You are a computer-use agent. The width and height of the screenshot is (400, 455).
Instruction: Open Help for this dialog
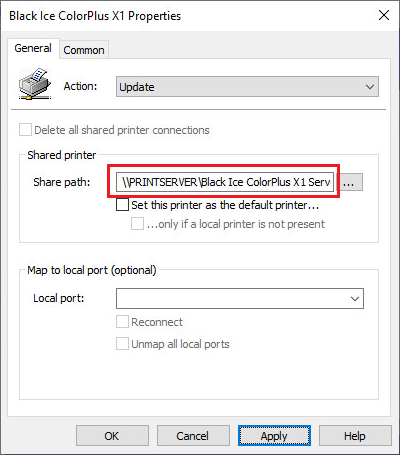tap(355, 436)
